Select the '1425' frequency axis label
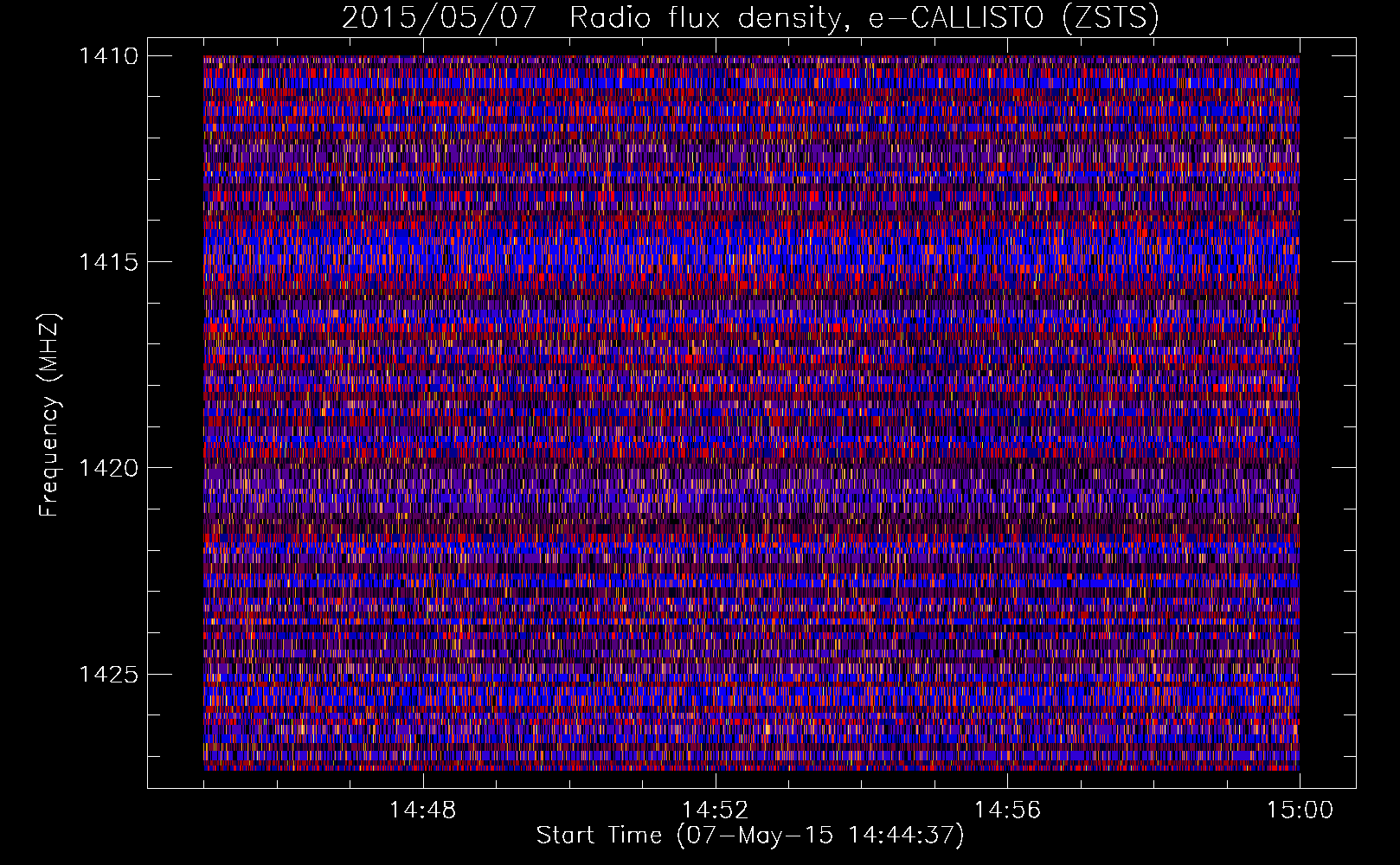Screen dimensions: 1400x865 (x=108, y=674)
